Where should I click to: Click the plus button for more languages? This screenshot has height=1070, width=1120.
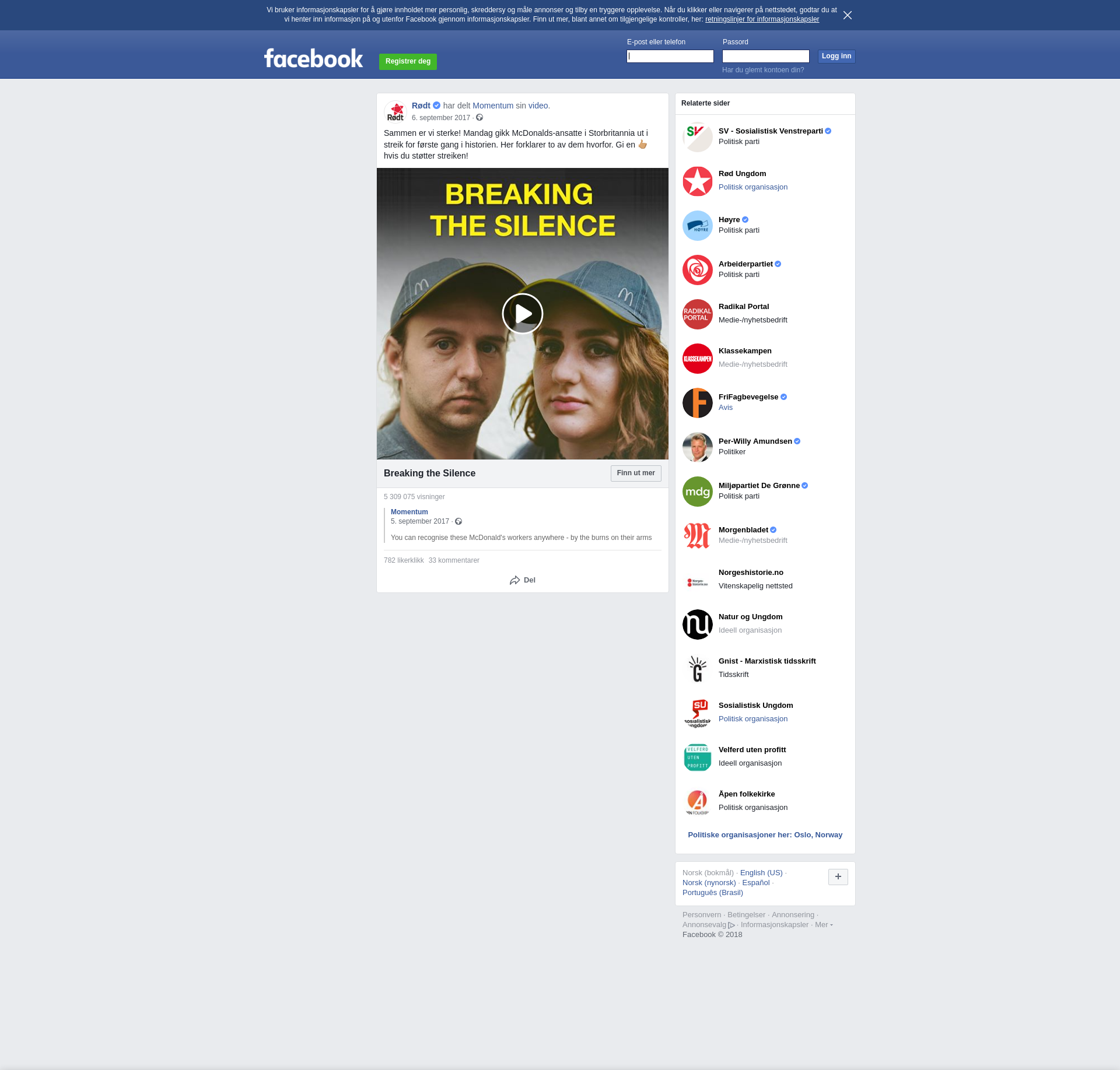click(x=838, y=876)
